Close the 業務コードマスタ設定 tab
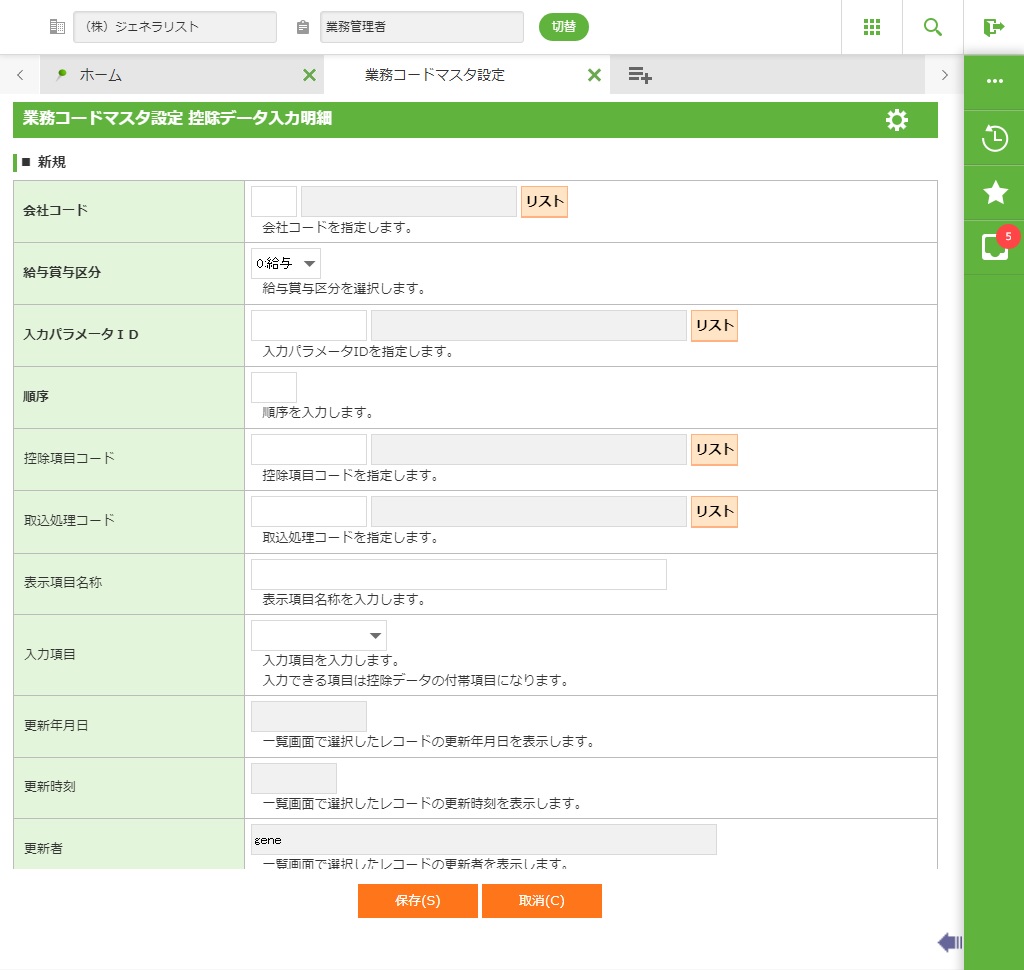 [x=594, y=75]
